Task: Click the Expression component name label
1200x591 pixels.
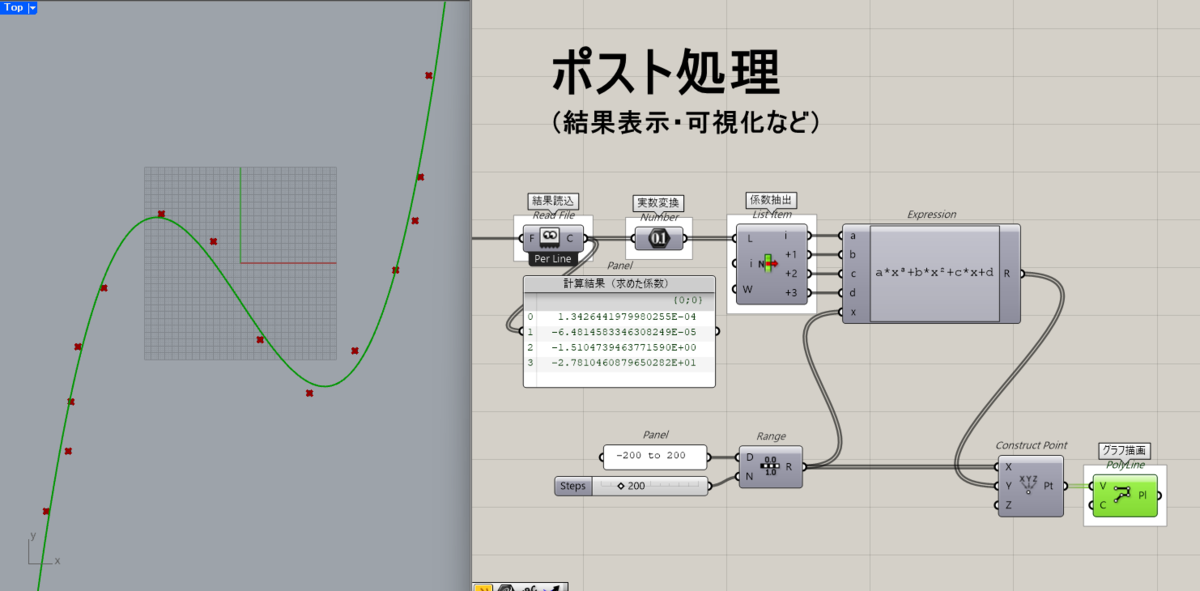Action: coord(932,214)
